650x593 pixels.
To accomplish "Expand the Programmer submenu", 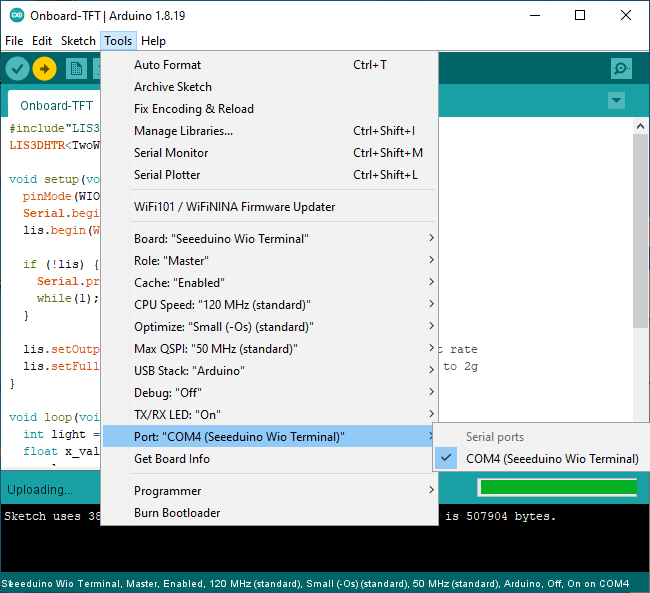I will coord(270,491).
